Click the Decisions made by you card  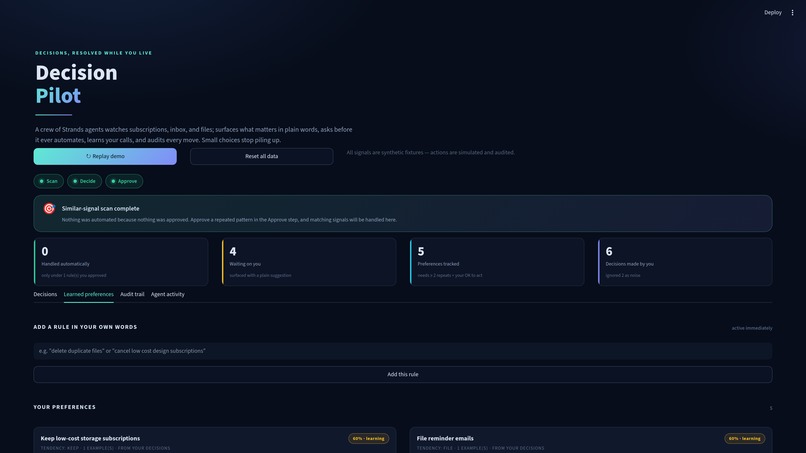(x=685, y=262)
